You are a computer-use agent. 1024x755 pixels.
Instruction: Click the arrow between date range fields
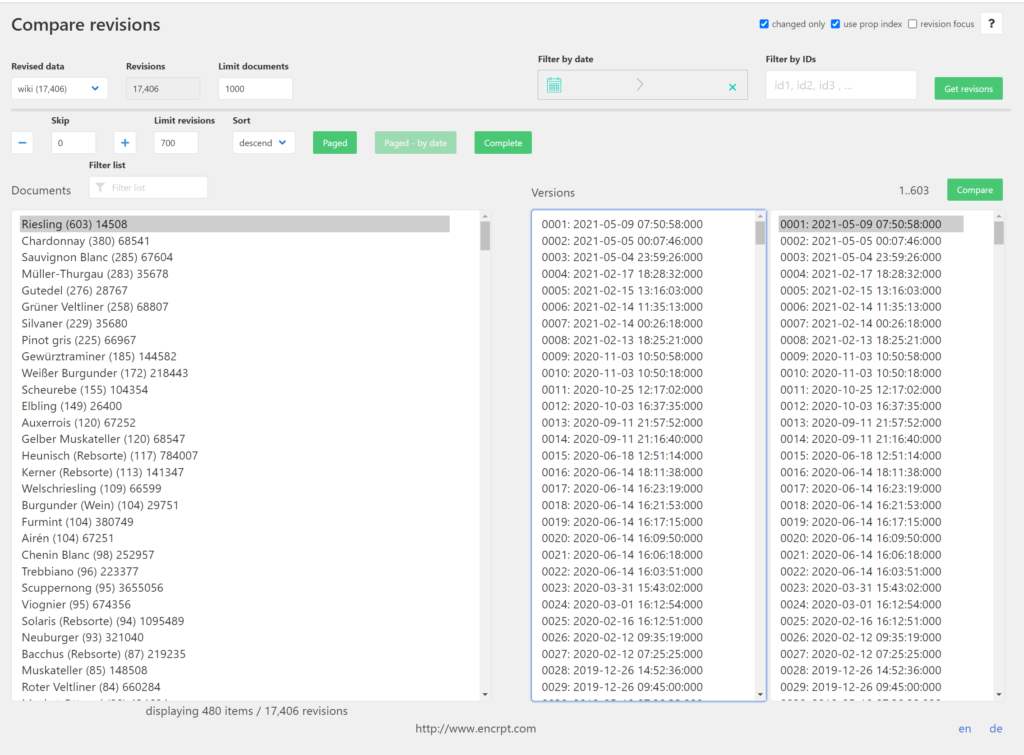pos(640,86)
